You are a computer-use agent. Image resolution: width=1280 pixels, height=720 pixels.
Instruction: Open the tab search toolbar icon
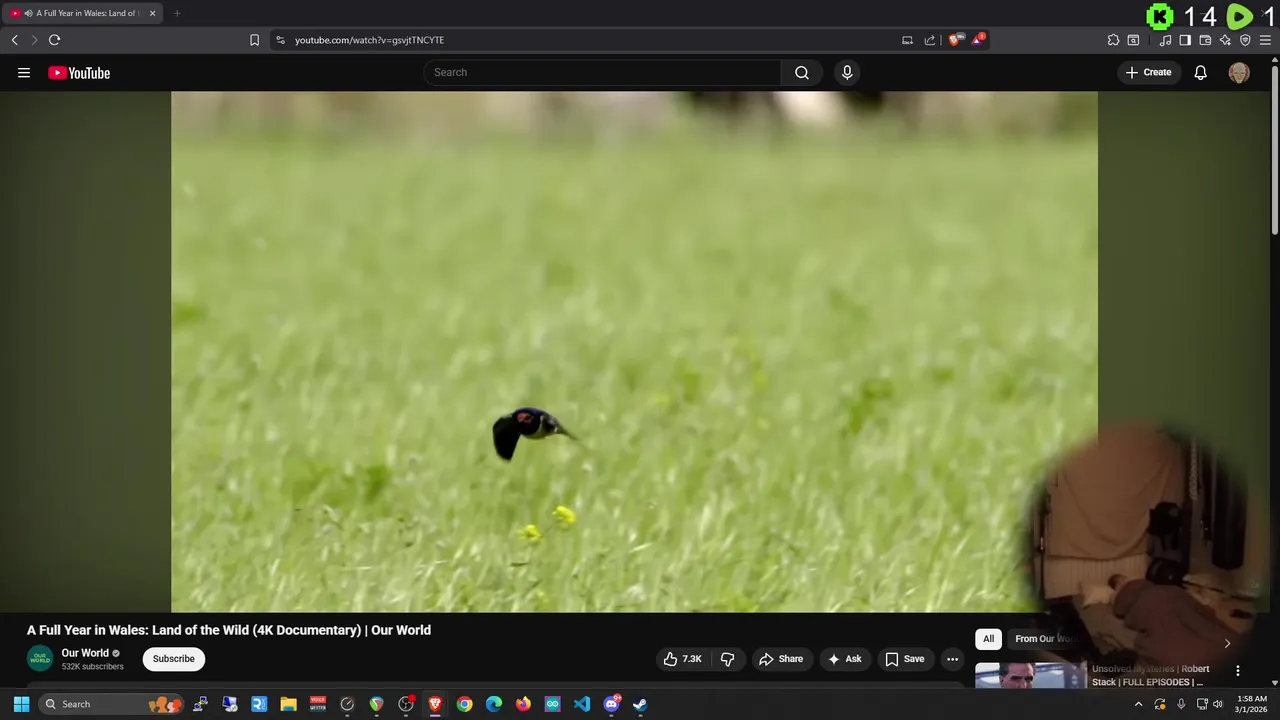point(1133,40)
